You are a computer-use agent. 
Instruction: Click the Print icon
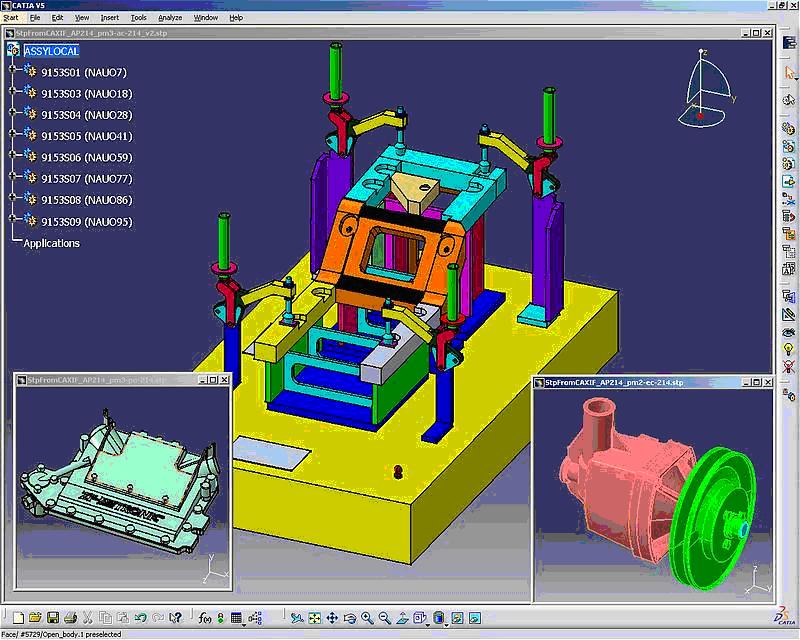pos(70,618)
